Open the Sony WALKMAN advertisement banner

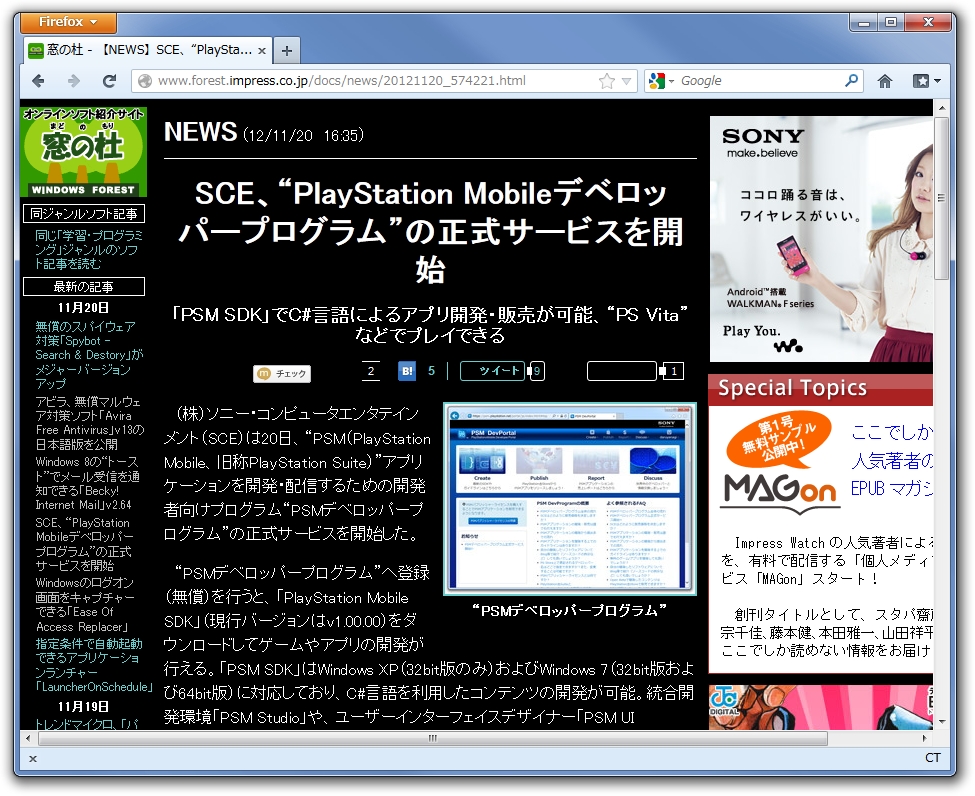pos(821,239)
